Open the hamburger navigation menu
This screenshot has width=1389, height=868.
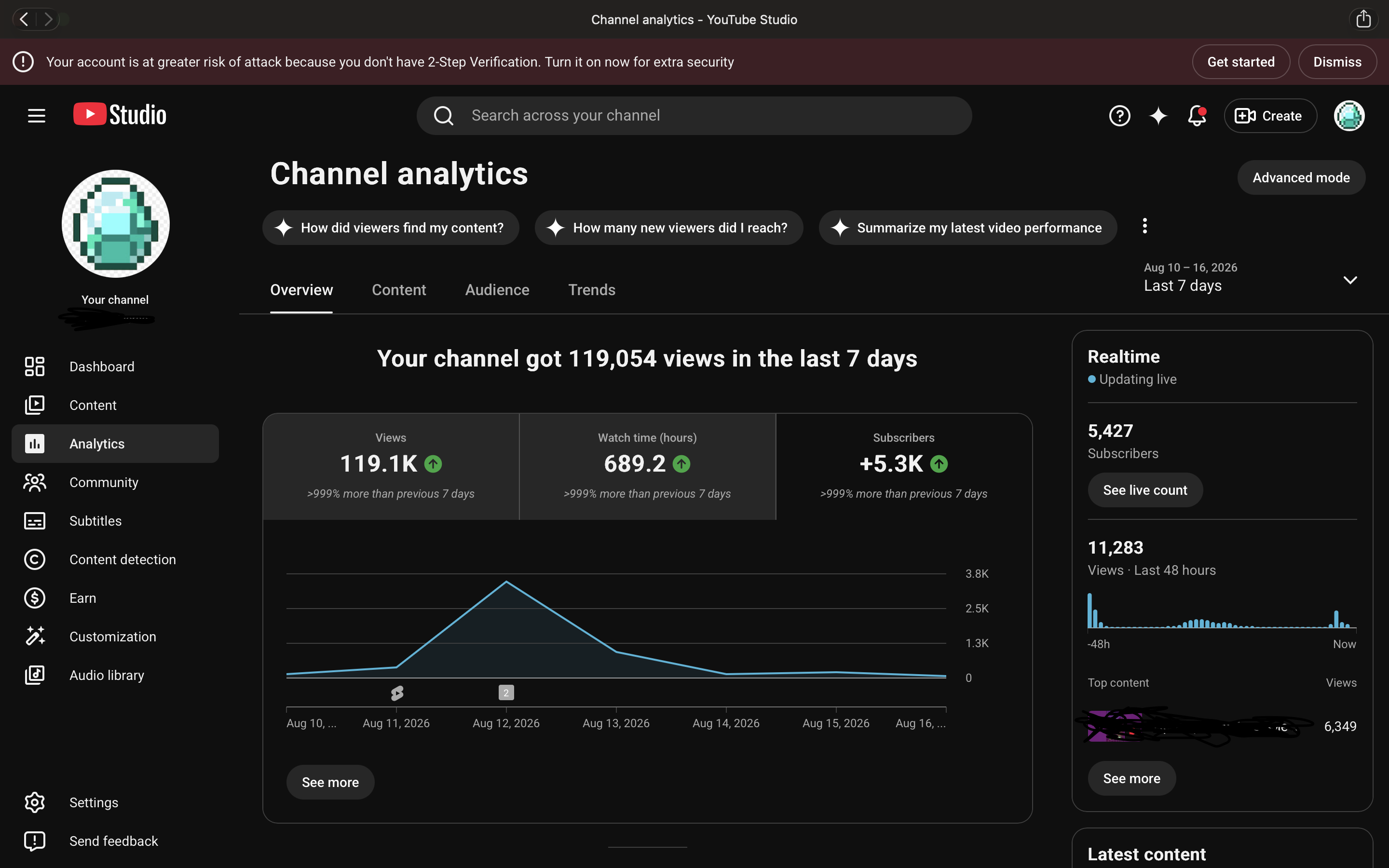coord(36,115)
